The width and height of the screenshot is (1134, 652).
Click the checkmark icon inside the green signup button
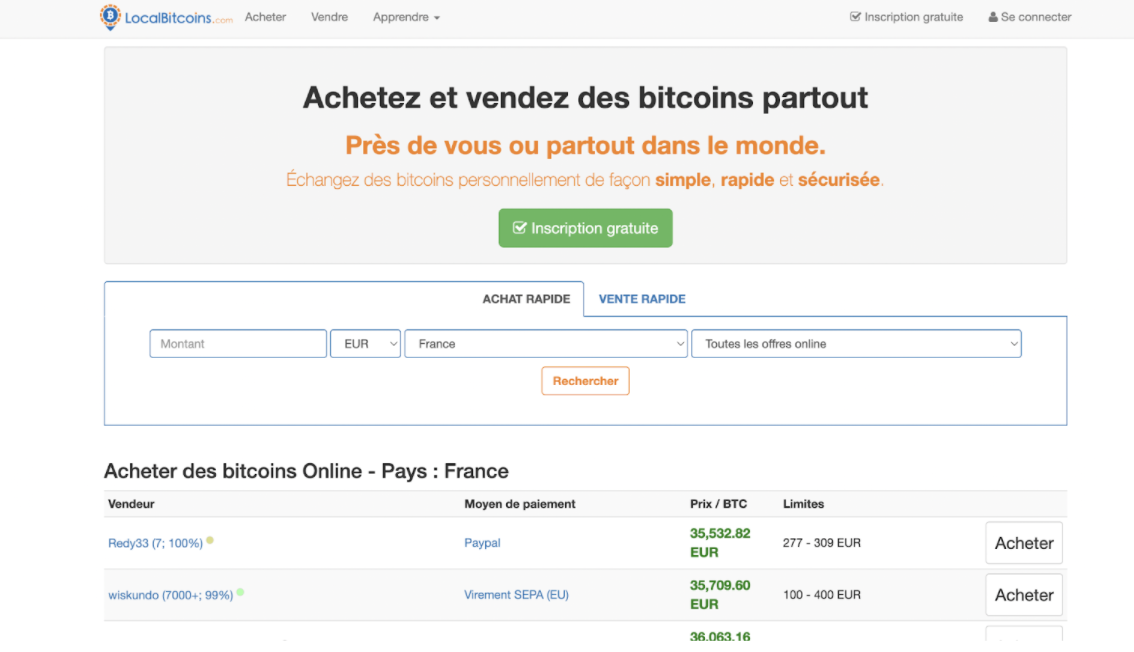pos(520,227)
